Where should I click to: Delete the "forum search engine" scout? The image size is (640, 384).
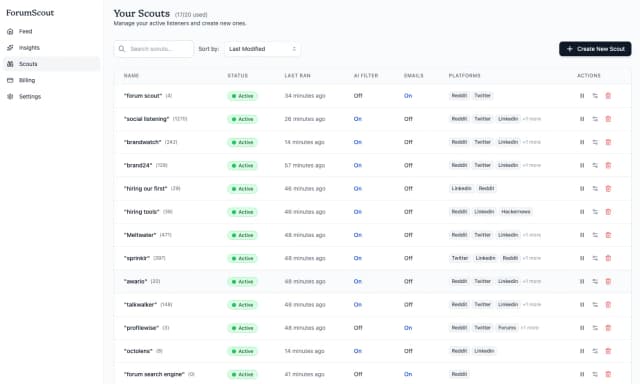(608, 374)
